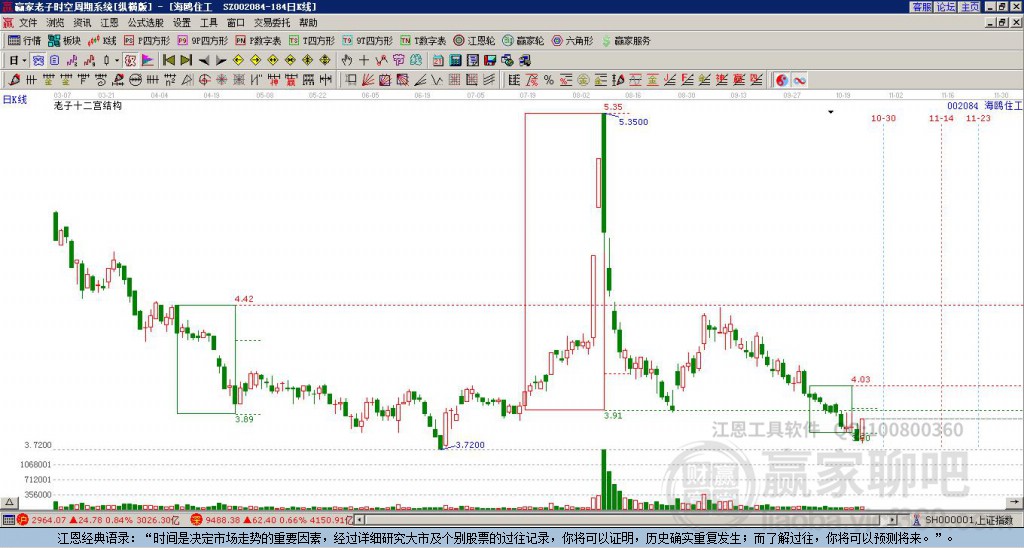Click the black right arrow icon
Screen dimensions: 1024x548
tap(221, 61)
